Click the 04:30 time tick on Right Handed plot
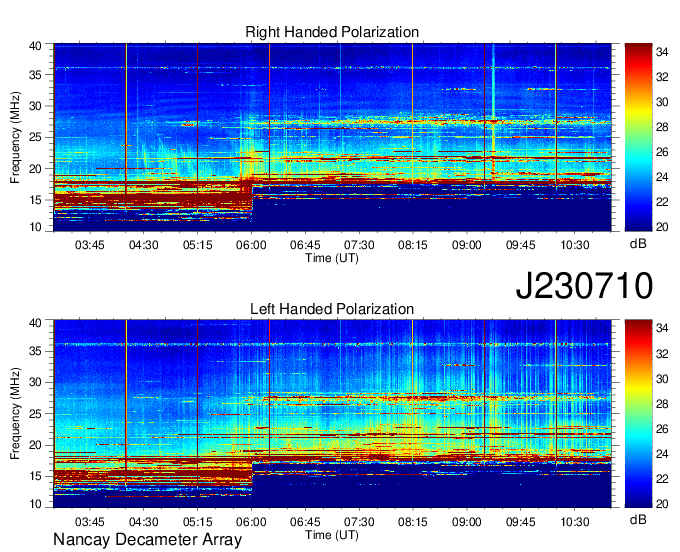Screen dimensions: 680x552 (x=144, y=245)
